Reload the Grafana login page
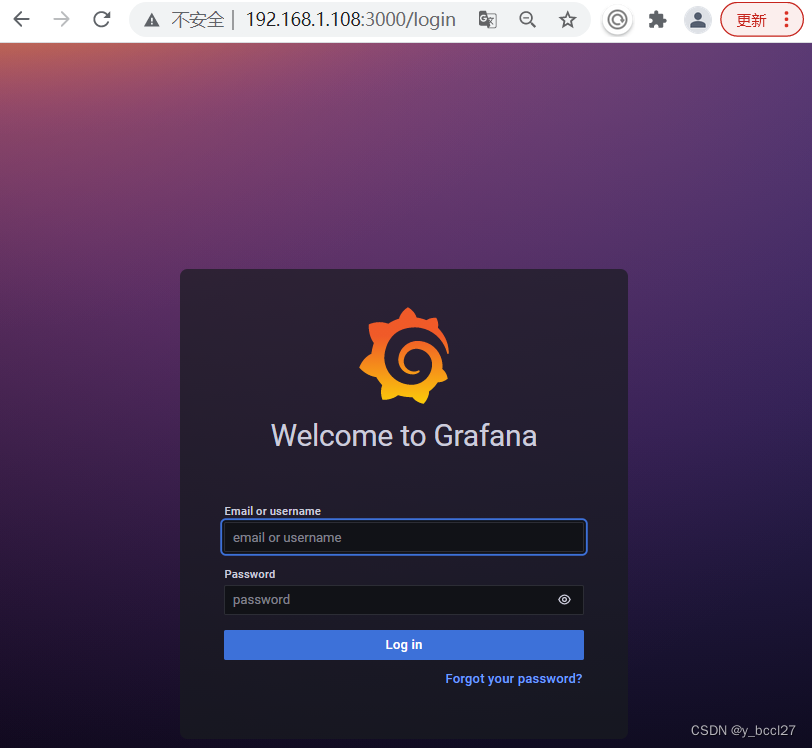812x748 pixels. point(102,20)
